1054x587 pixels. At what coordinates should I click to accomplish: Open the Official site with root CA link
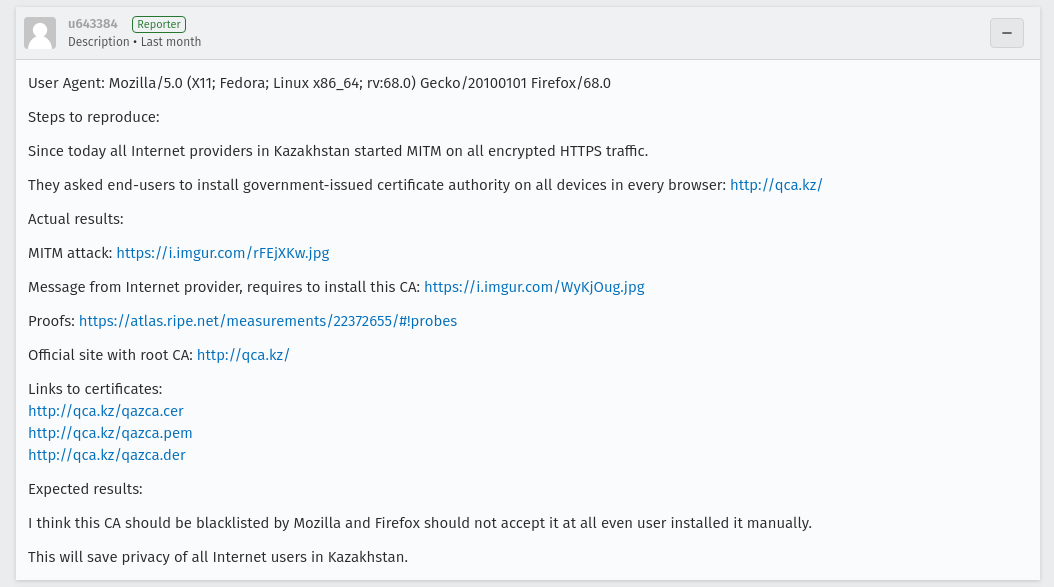click(243, 355)
